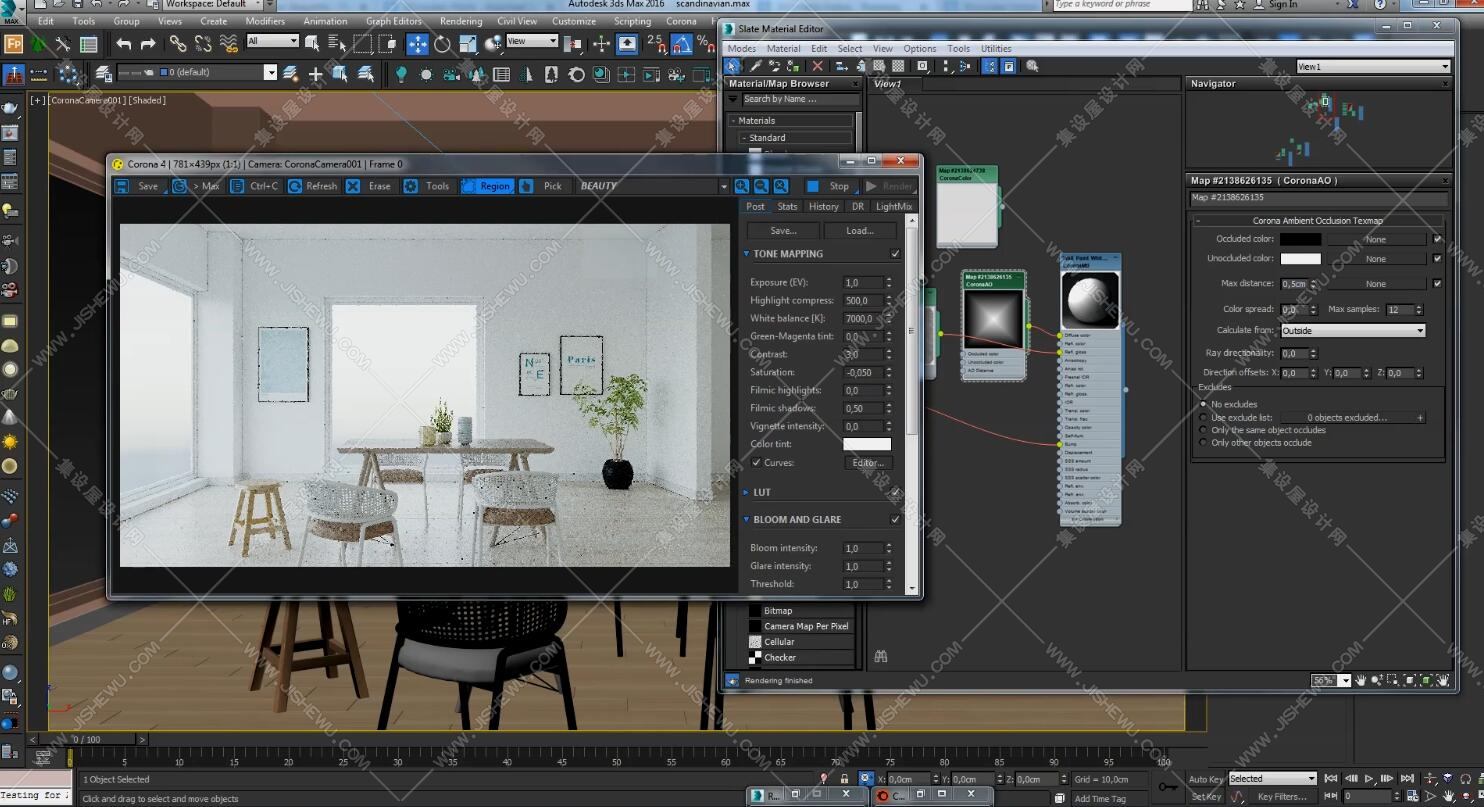Screen dimensions: 1484x807
Task: Click the None map button beside Unoccluded color
Action: [x=1376, y=259]
